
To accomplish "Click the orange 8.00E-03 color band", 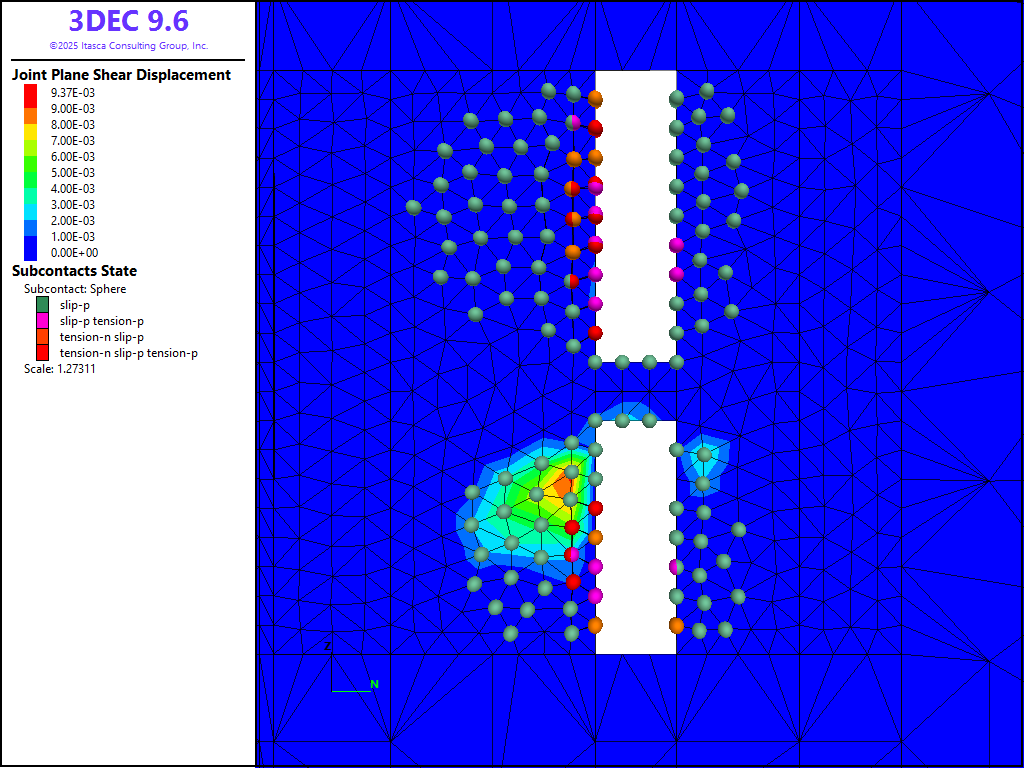I will [30, 124].
